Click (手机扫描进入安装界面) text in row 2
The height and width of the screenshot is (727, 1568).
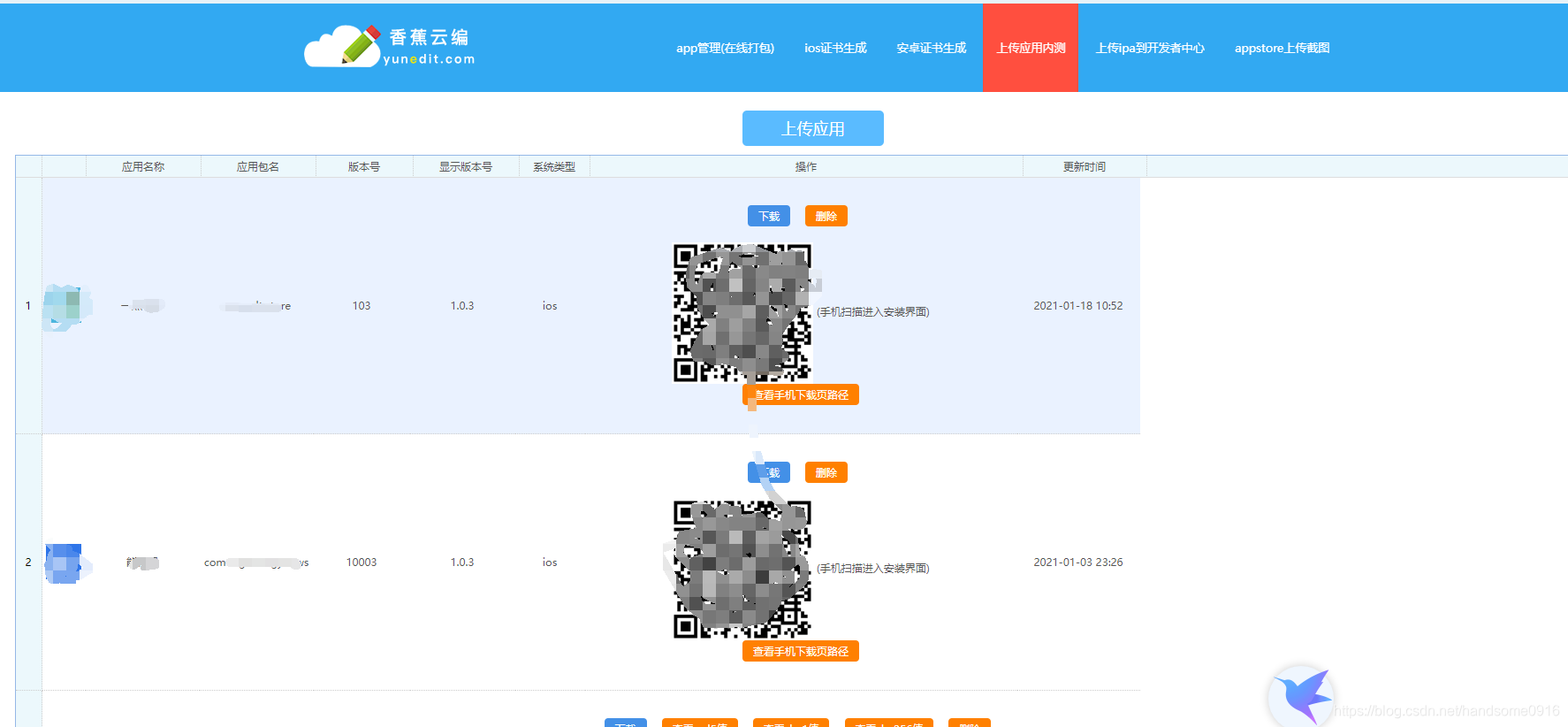[x=872, y=569]
